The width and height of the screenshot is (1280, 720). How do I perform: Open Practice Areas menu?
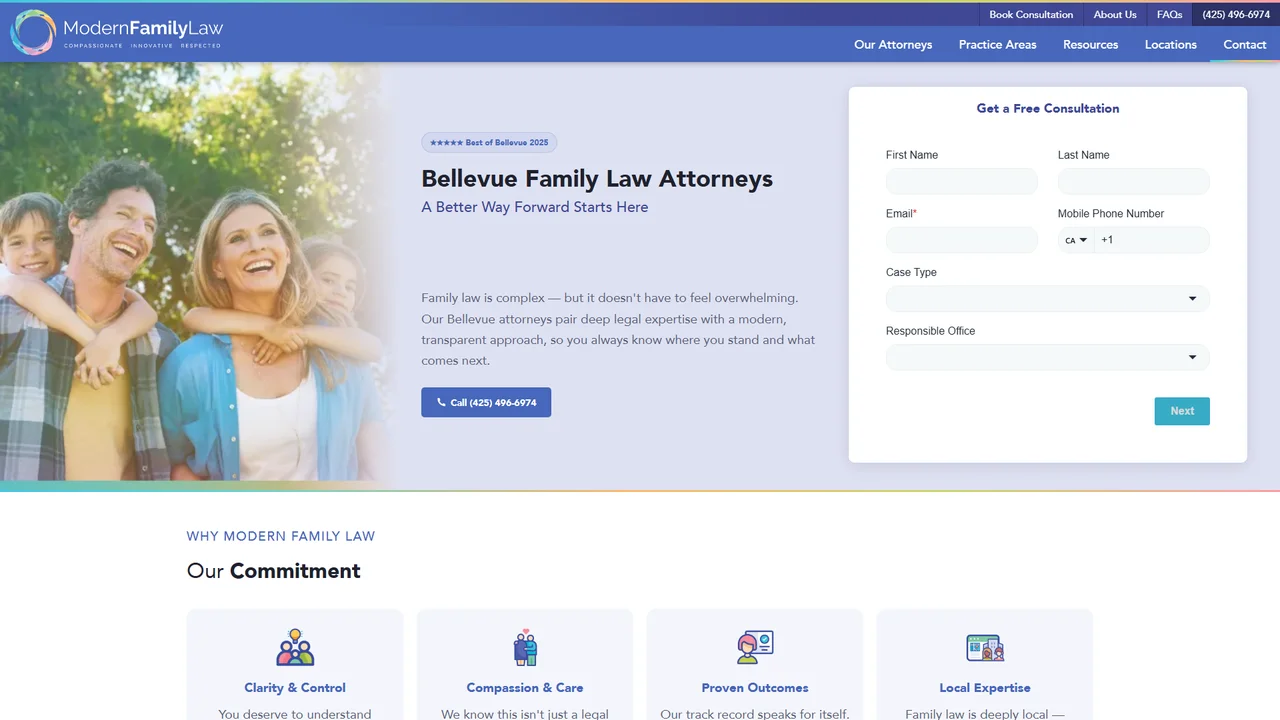coord(998,45)
